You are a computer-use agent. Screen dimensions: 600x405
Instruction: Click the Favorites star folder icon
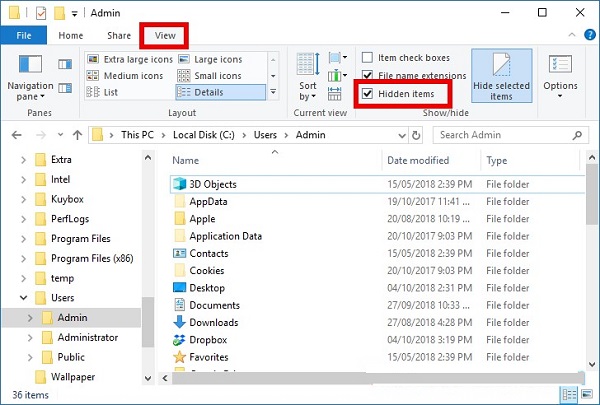[179, 357]
